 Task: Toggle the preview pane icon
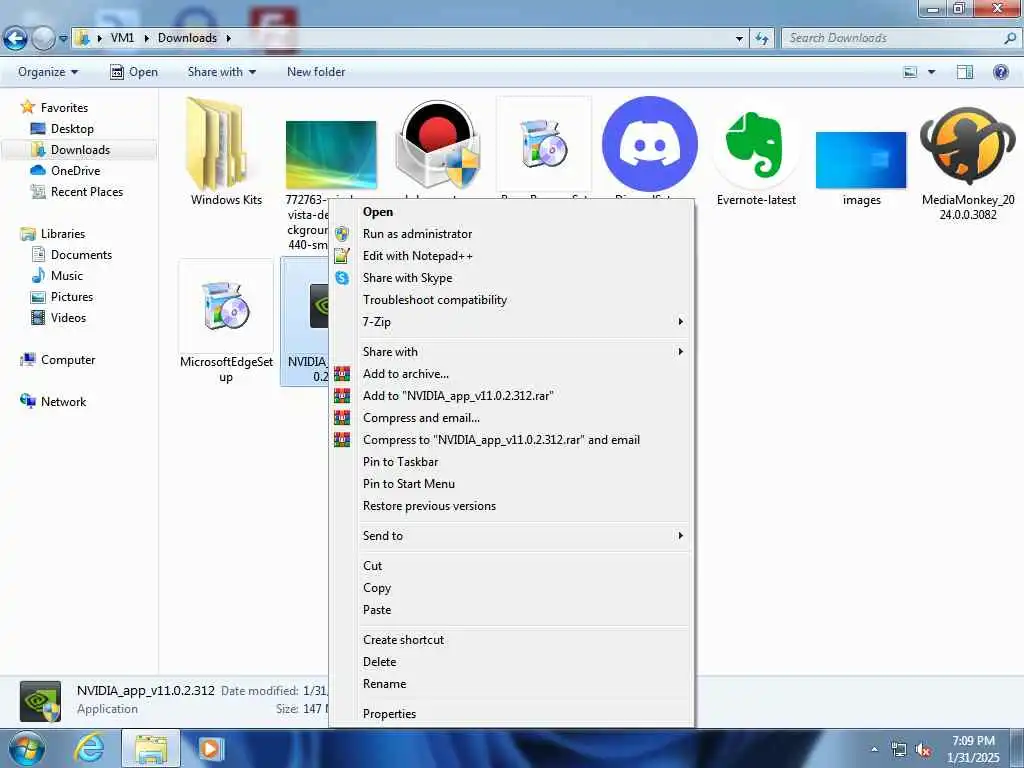pyautogui.click(x=965, y=72)
